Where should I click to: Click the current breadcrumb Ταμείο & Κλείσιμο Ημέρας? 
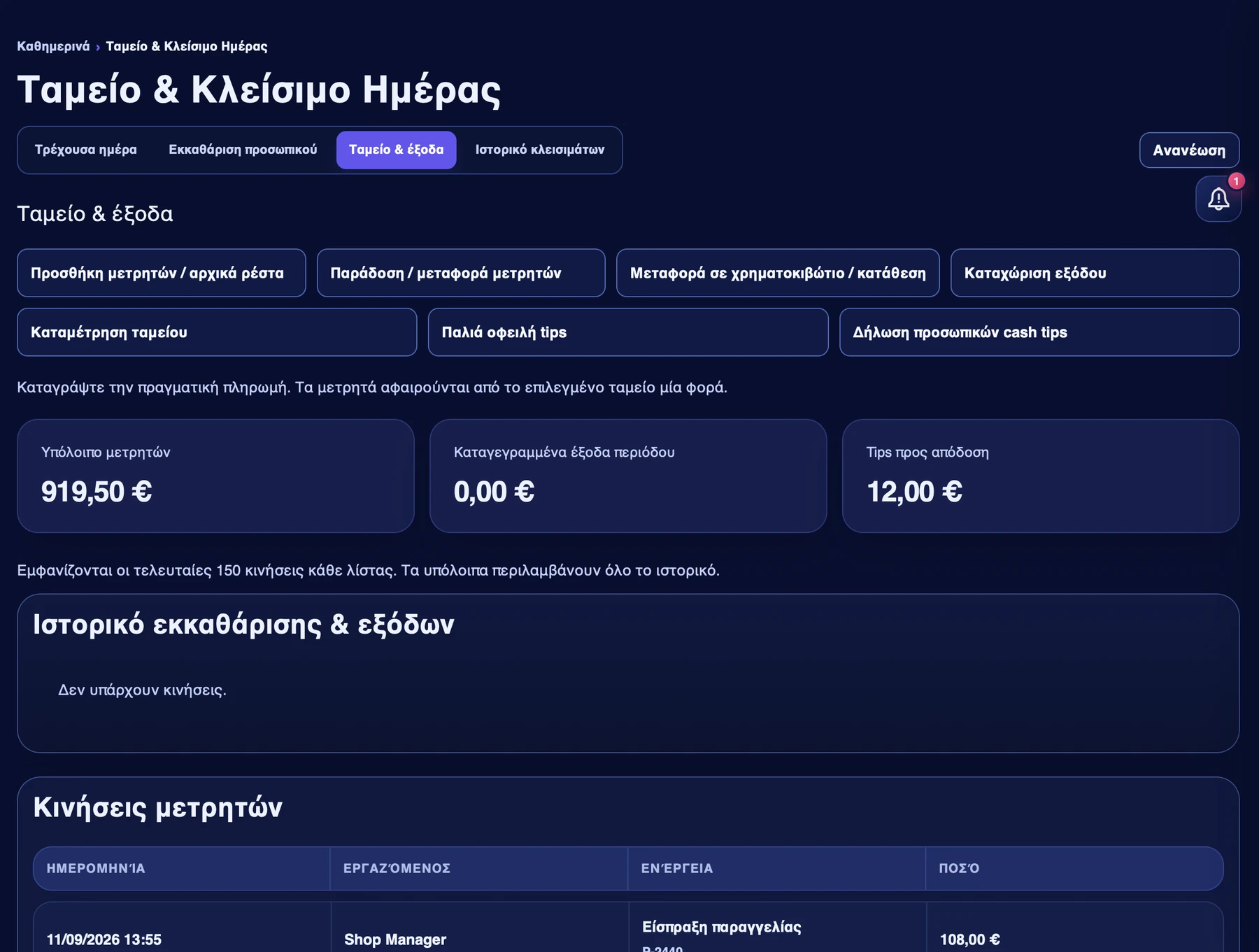click(x=187, y=46)
